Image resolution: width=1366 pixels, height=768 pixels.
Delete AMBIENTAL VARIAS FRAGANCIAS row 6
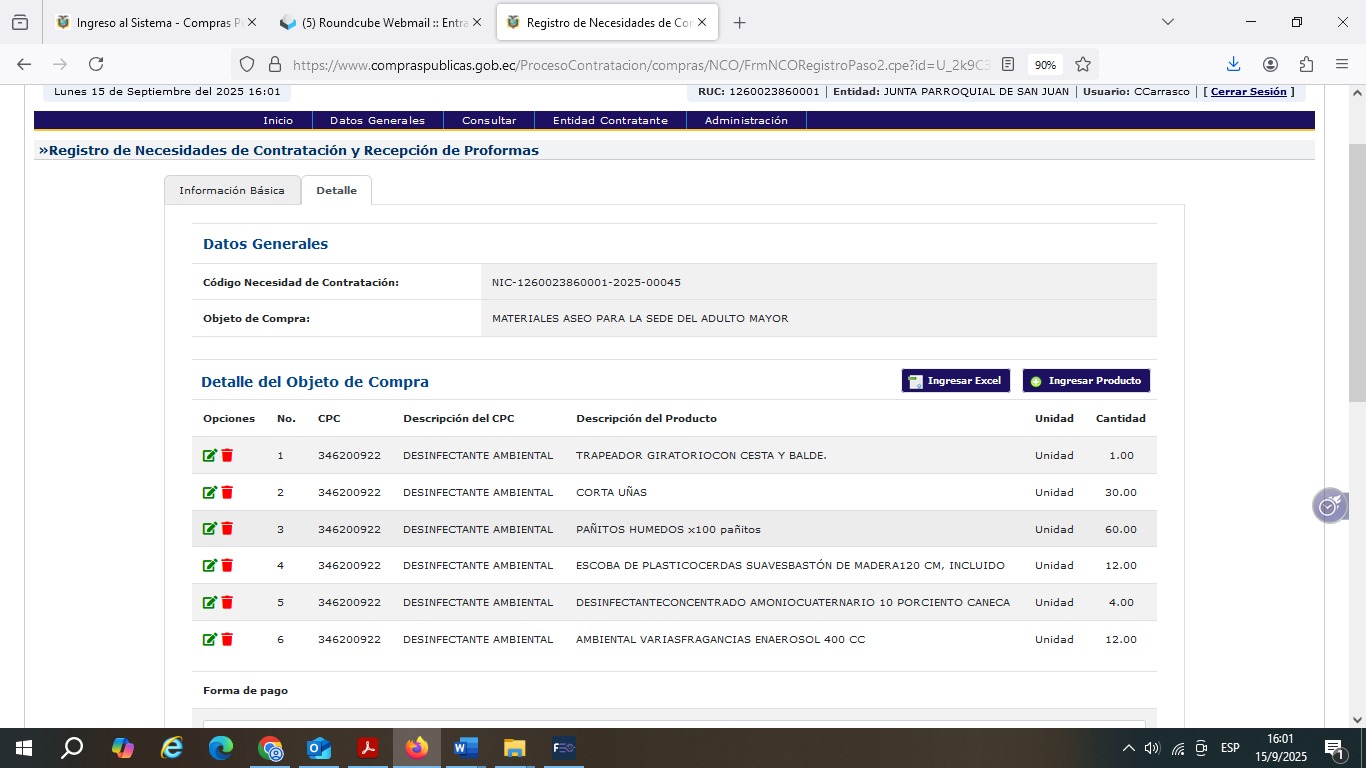click(227, 640)
